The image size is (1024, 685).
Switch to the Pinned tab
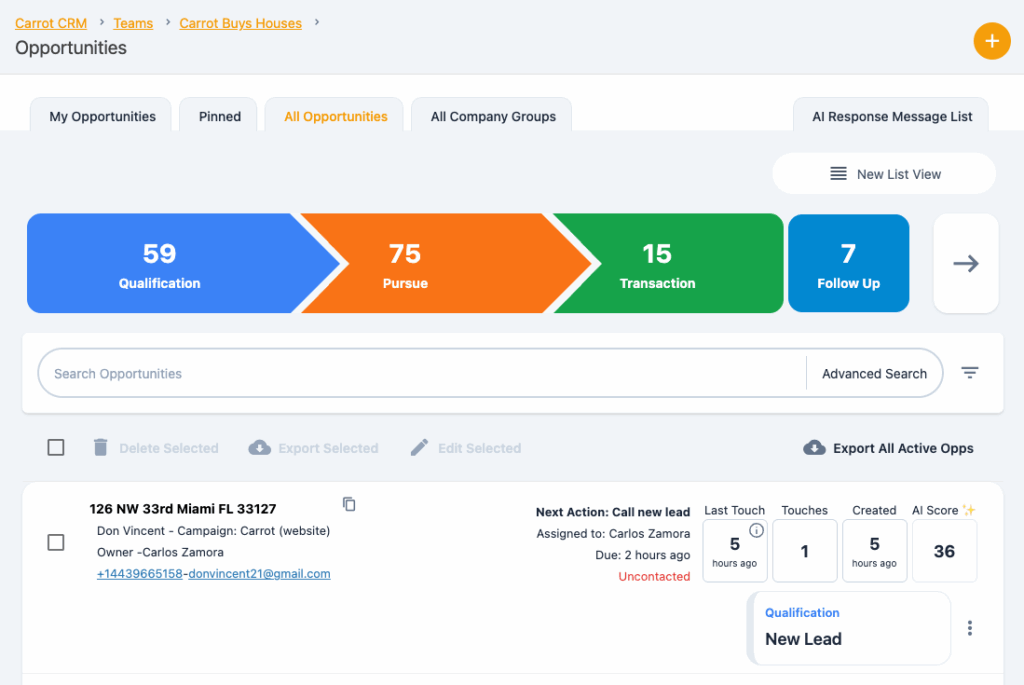coord(218,116)
